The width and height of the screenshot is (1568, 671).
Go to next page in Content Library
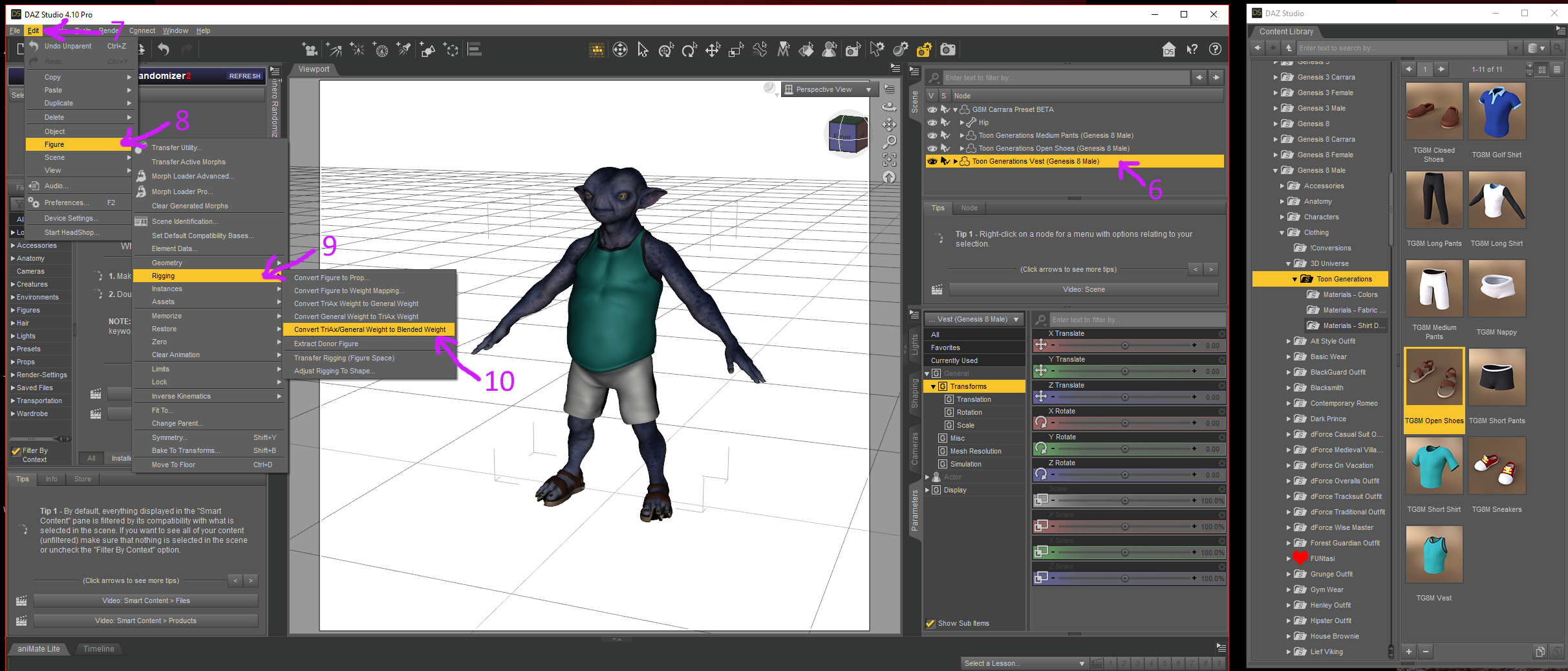click(x=1441, y=69)
